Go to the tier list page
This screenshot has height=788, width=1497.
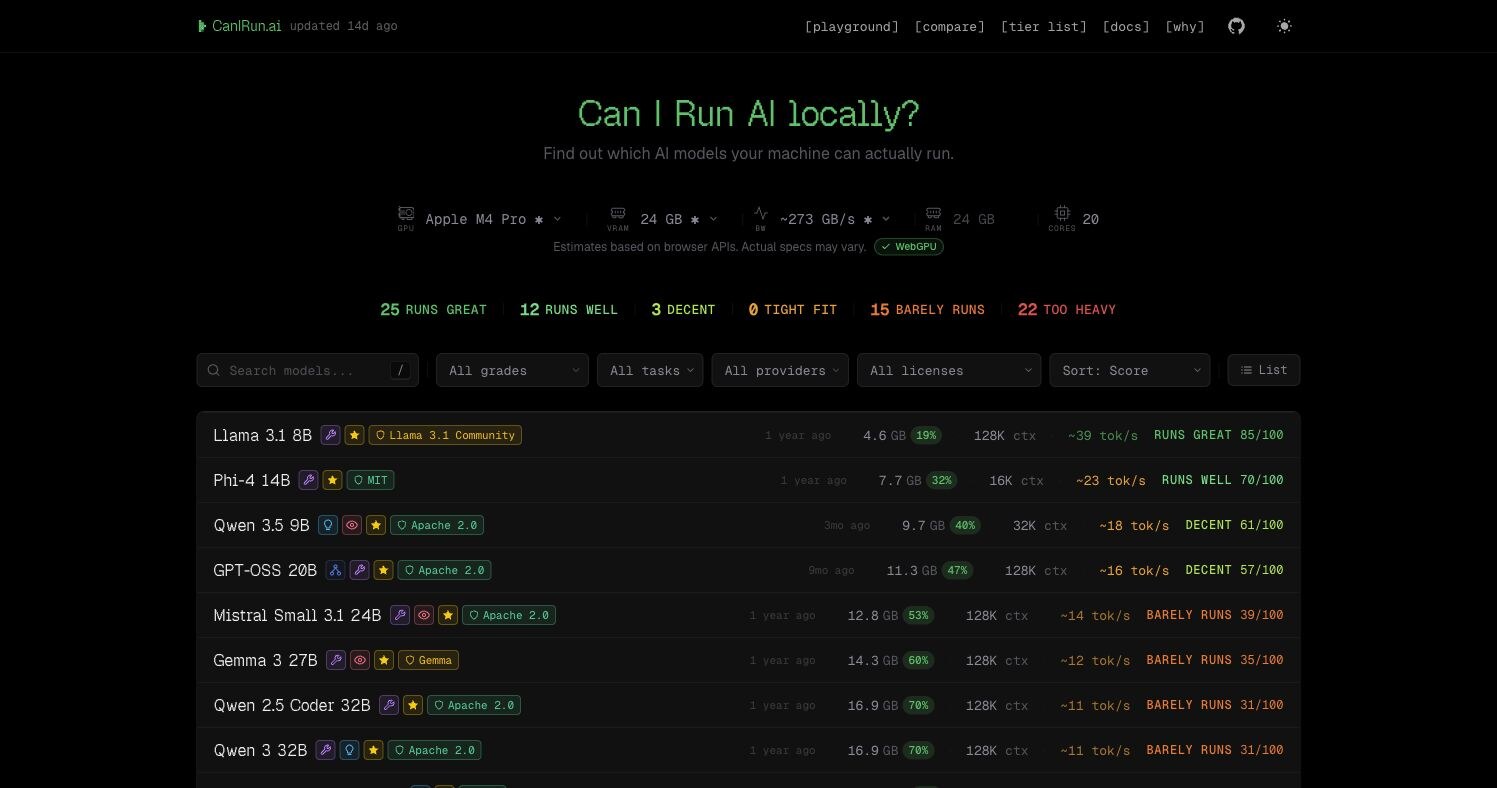tap(1044, 26)
